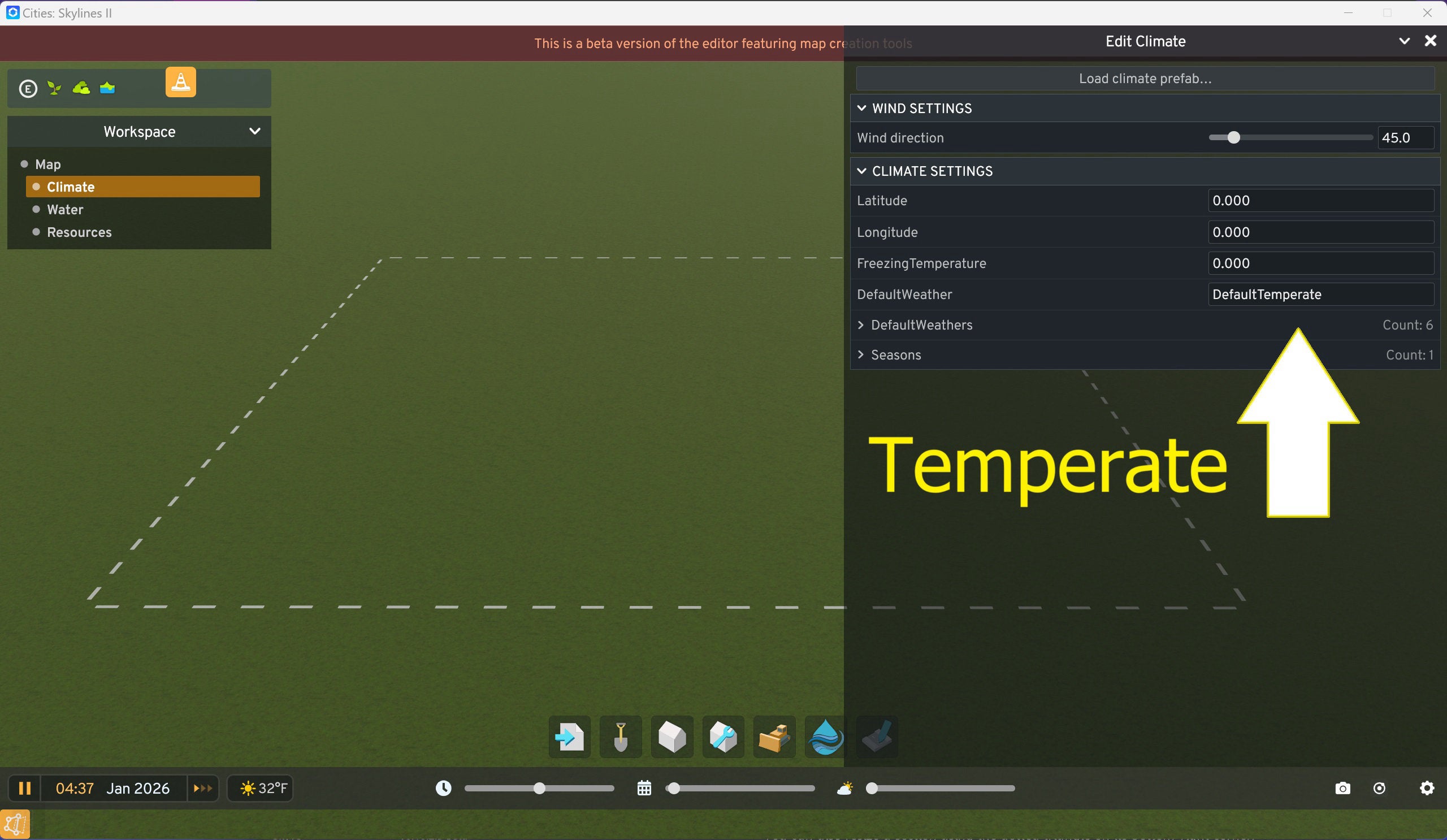
Task: Click the Load climate prefab button
Action: click(1145, 79)
